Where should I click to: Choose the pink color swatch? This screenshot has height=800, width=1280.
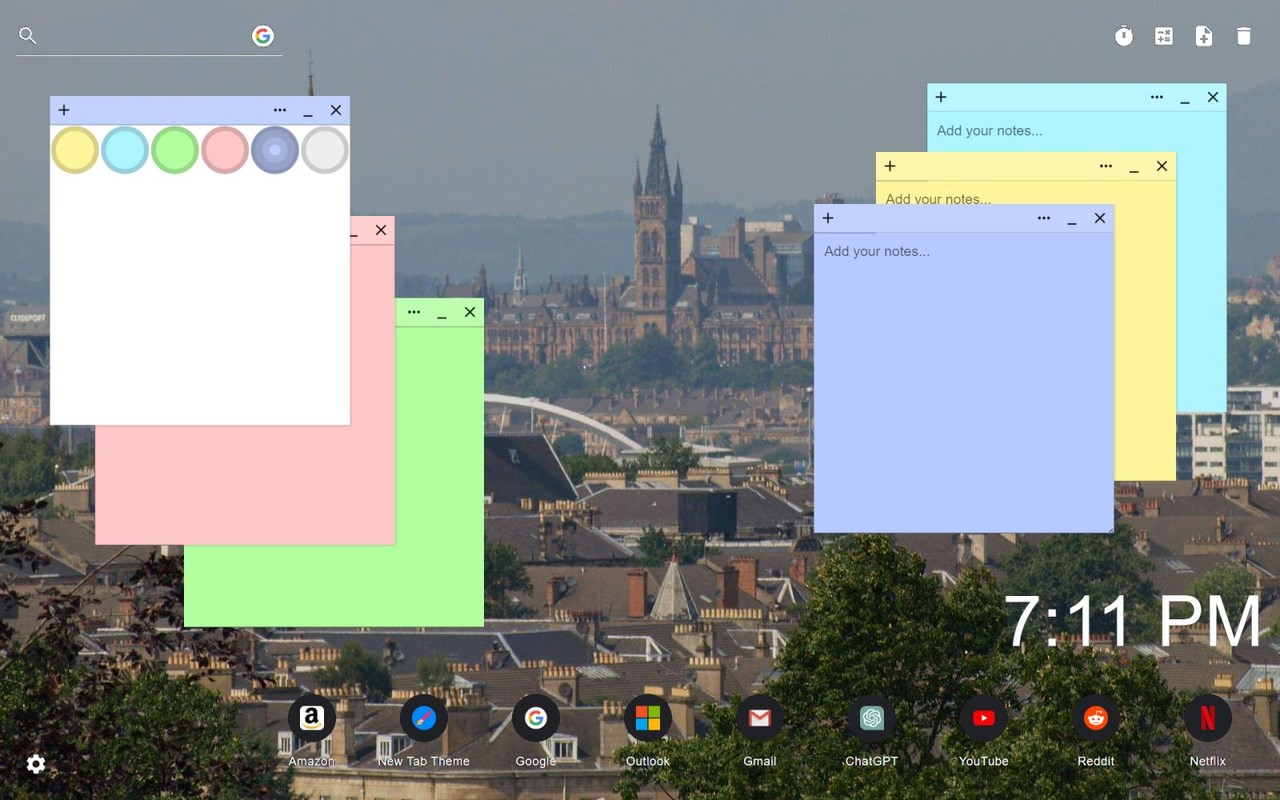coord(225,150)
